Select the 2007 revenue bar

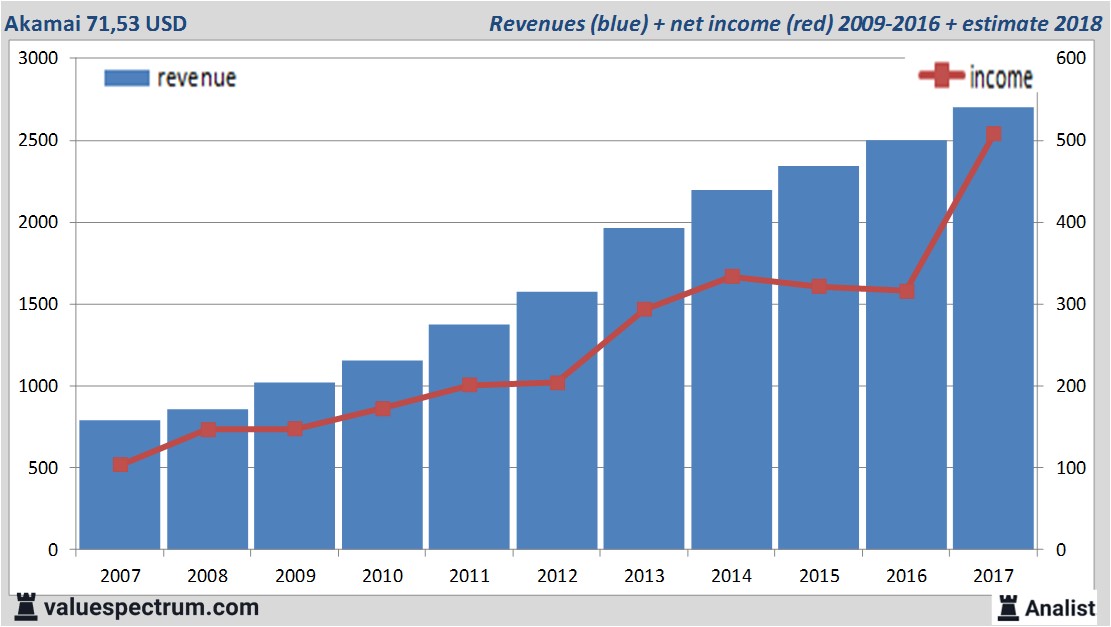click(x=120, y=485)
